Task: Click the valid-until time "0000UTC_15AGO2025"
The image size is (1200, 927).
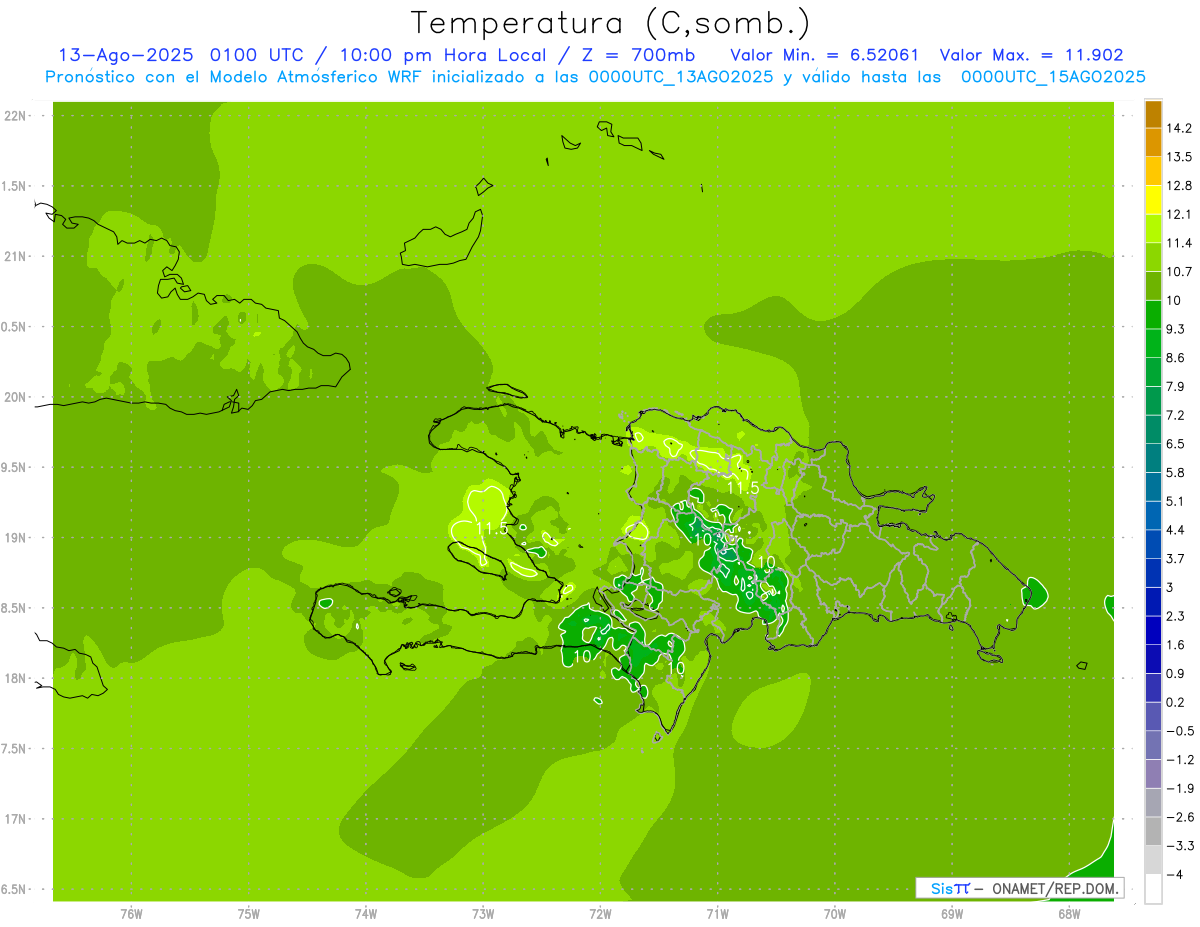Action: click(1053, 77)
